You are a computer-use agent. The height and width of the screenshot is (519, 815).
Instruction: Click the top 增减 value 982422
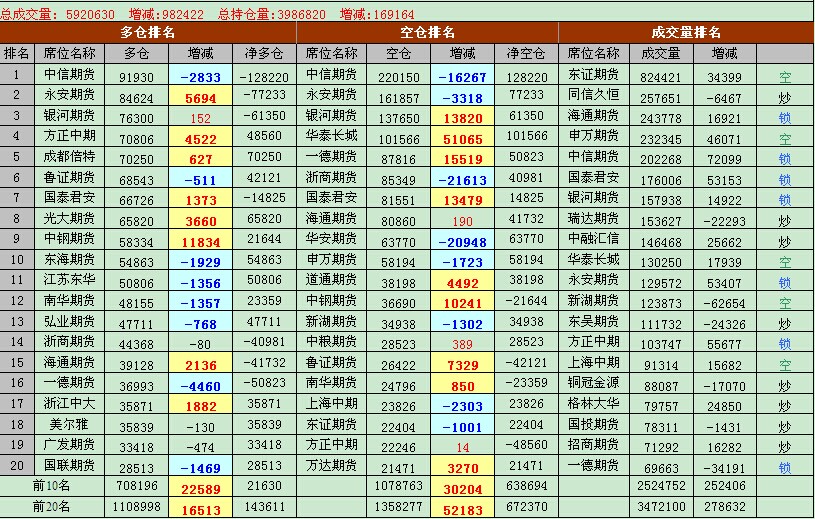point(183,14)
